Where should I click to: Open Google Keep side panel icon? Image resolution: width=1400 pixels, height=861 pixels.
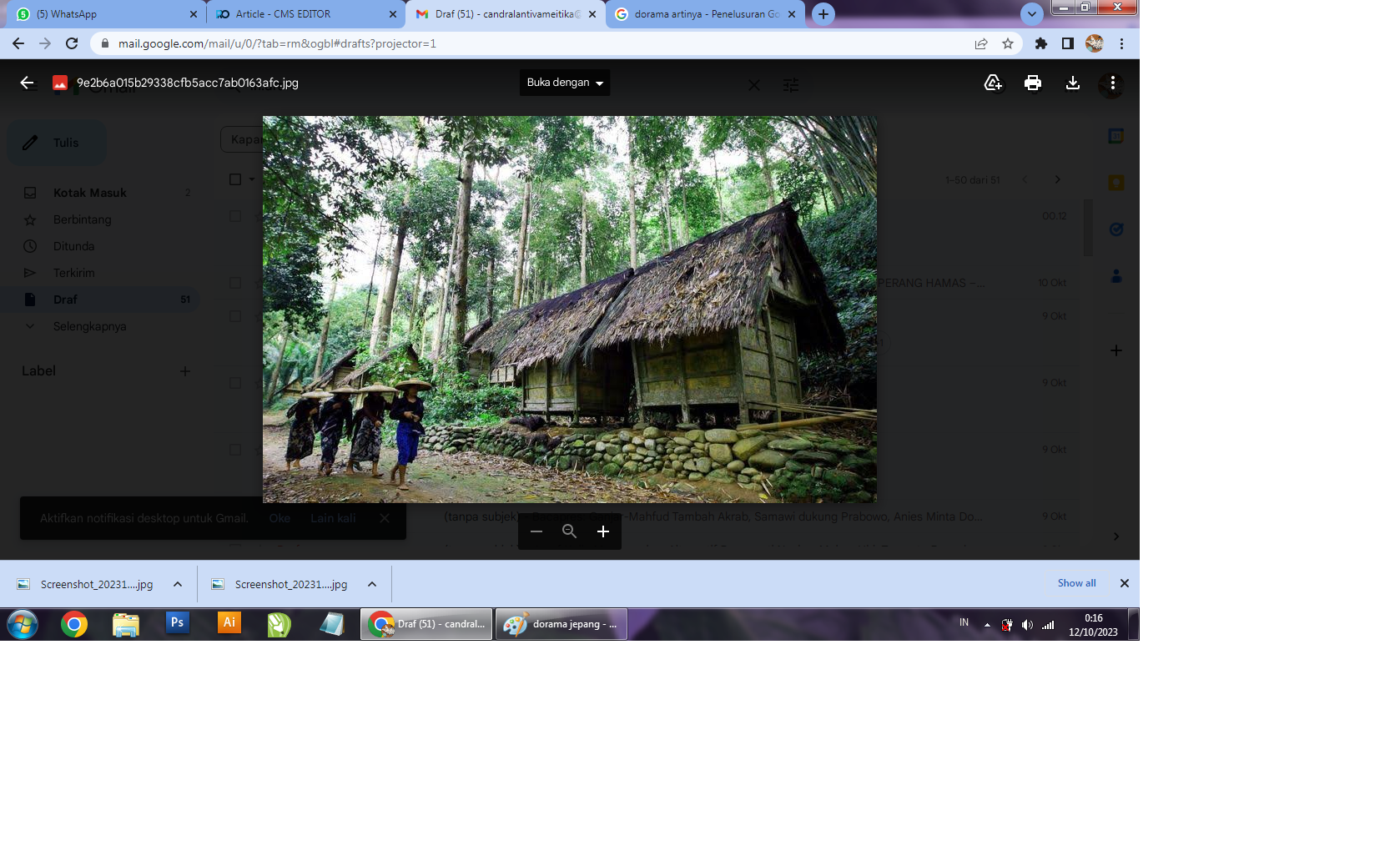(x=1115, y=183)
